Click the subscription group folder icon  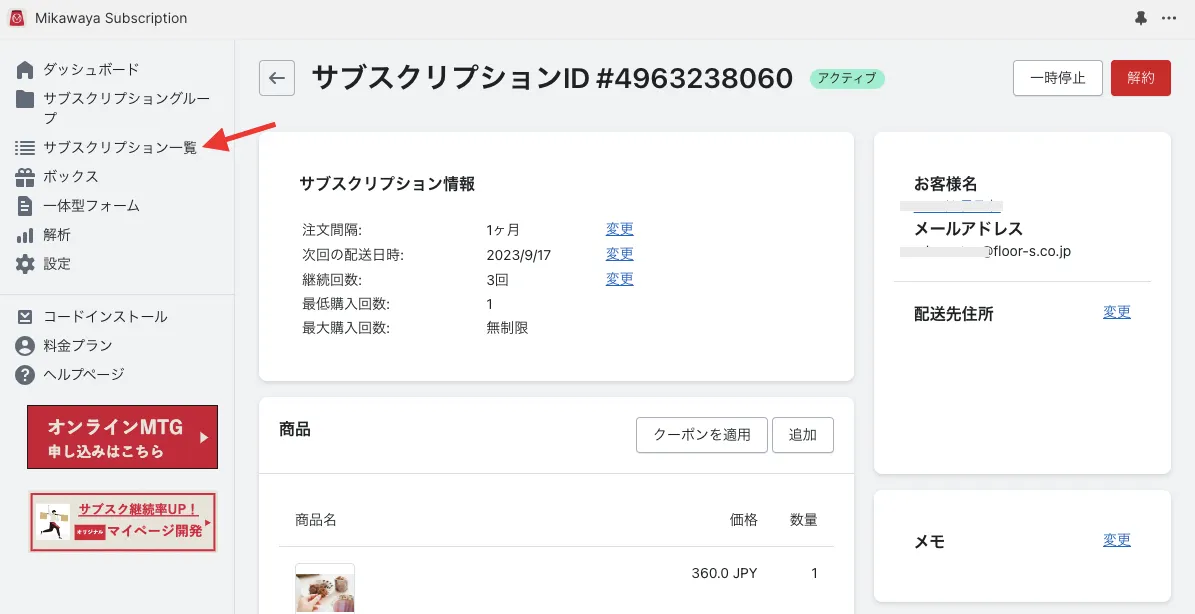[x=25, y=99]
